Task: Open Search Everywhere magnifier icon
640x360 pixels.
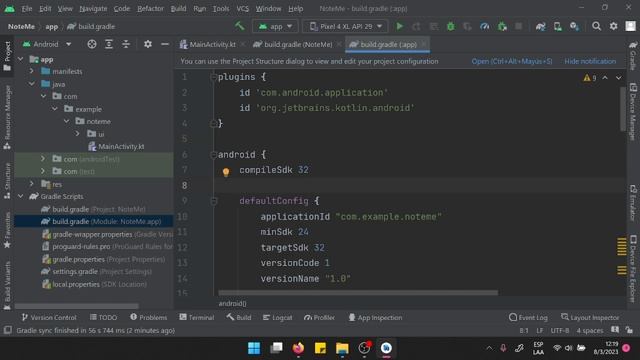Action: tap(596, 26)
